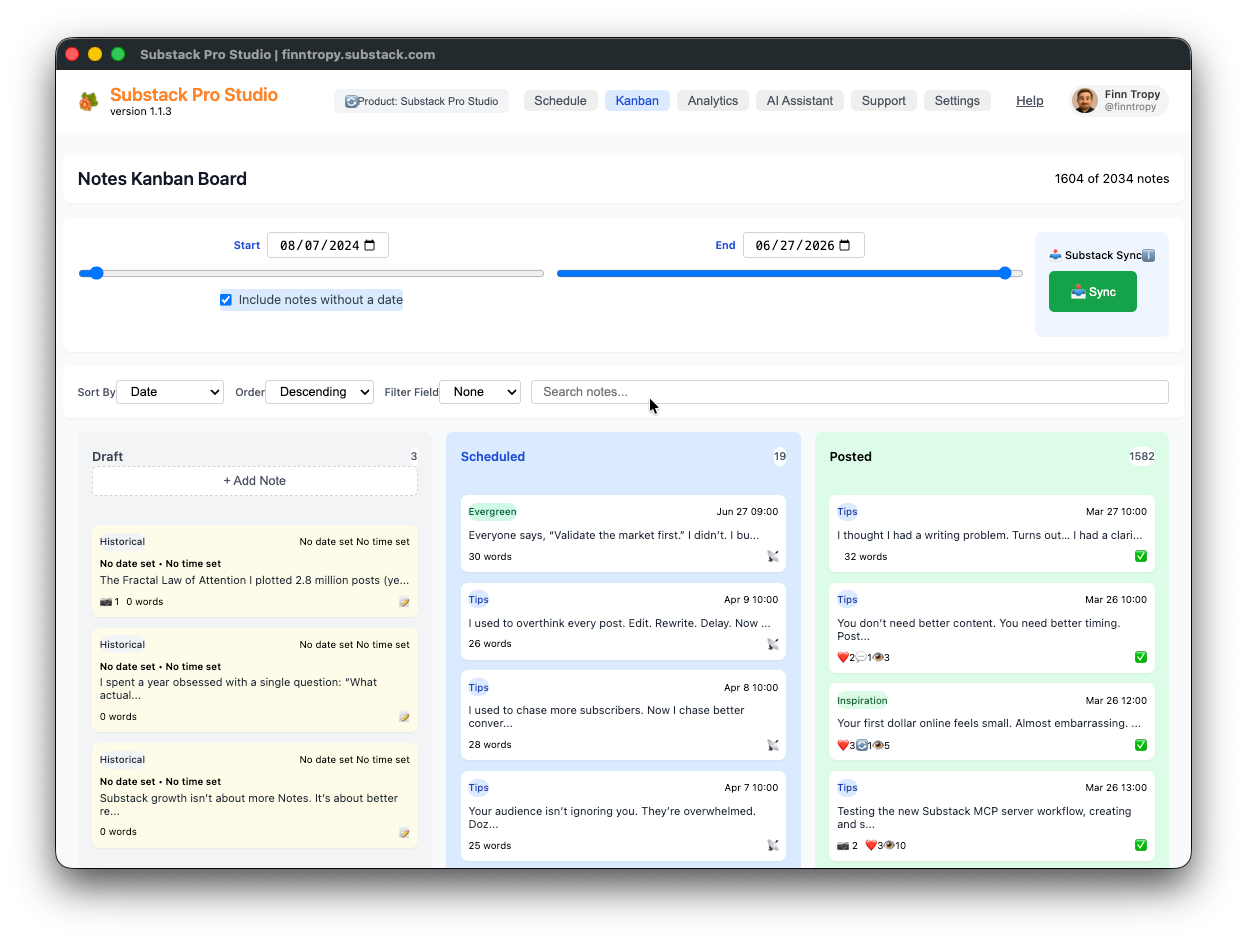Screen dimensions: 1247x942
Task: Click the inbox icon left of the Substack Sync label
Action: pyautogui.click(x=1056, y=255)
